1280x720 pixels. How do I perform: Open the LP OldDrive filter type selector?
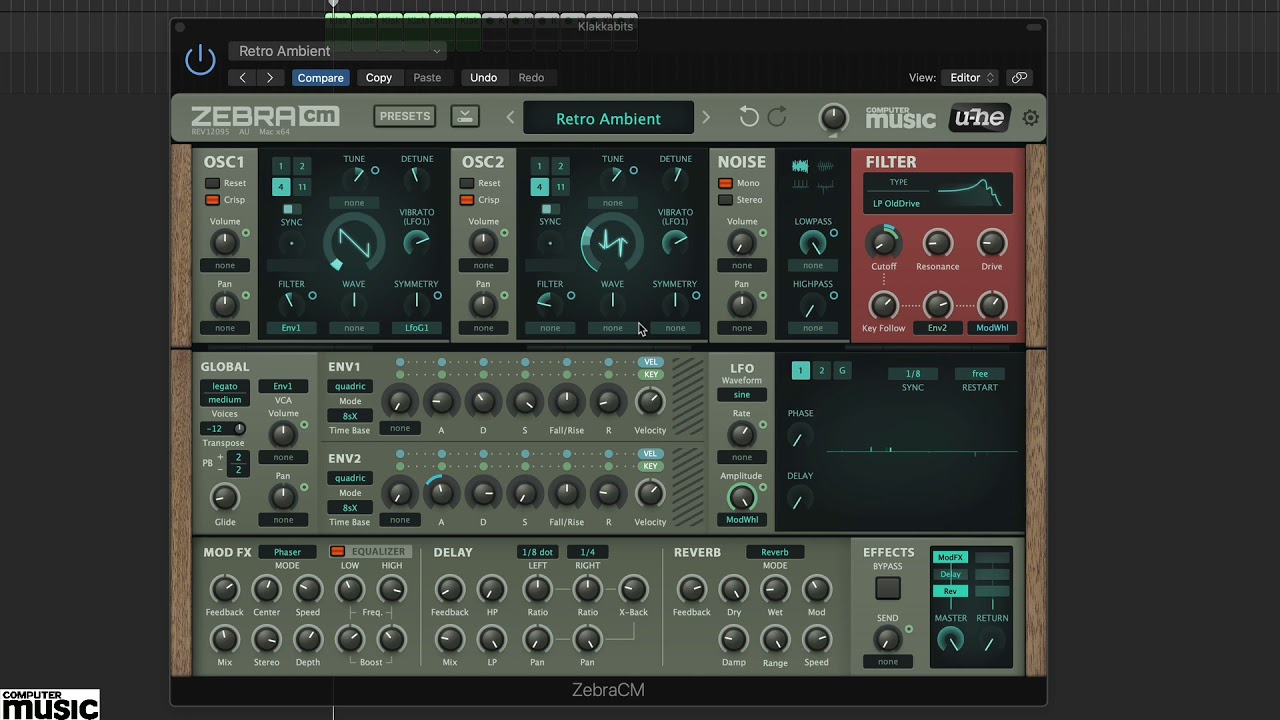(x=896, y=203)
